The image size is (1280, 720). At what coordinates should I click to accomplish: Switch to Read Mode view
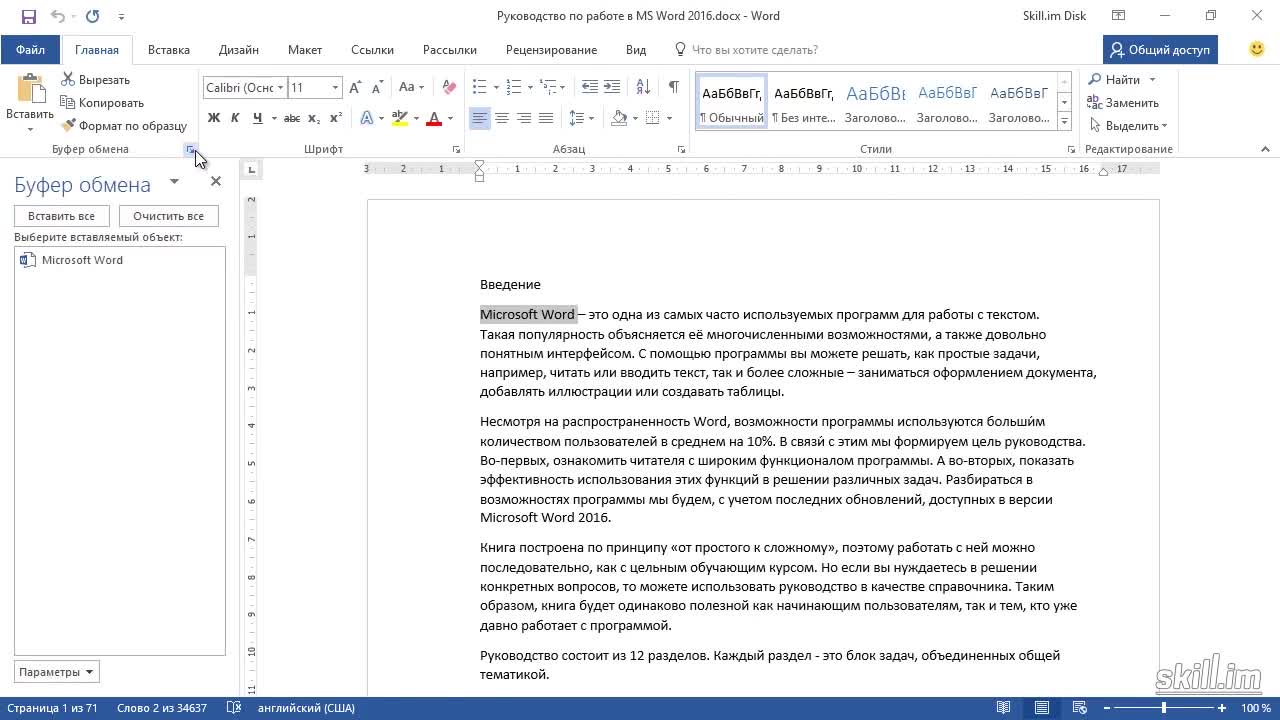click(1004, 708)
